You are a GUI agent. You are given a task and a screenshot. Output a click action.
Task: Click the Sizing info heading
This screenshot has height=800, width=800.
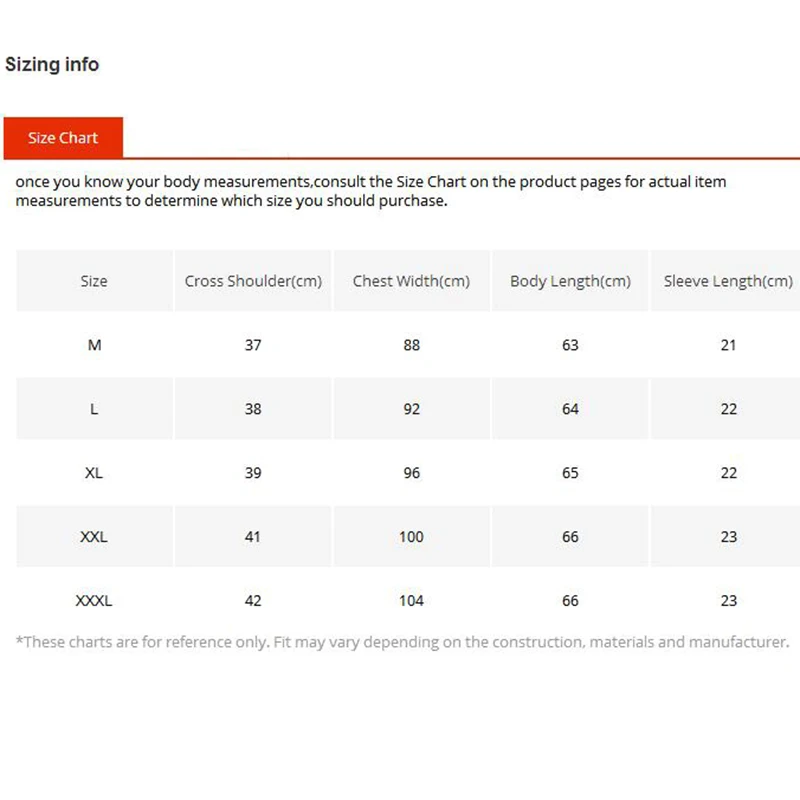tap(52, 64)
